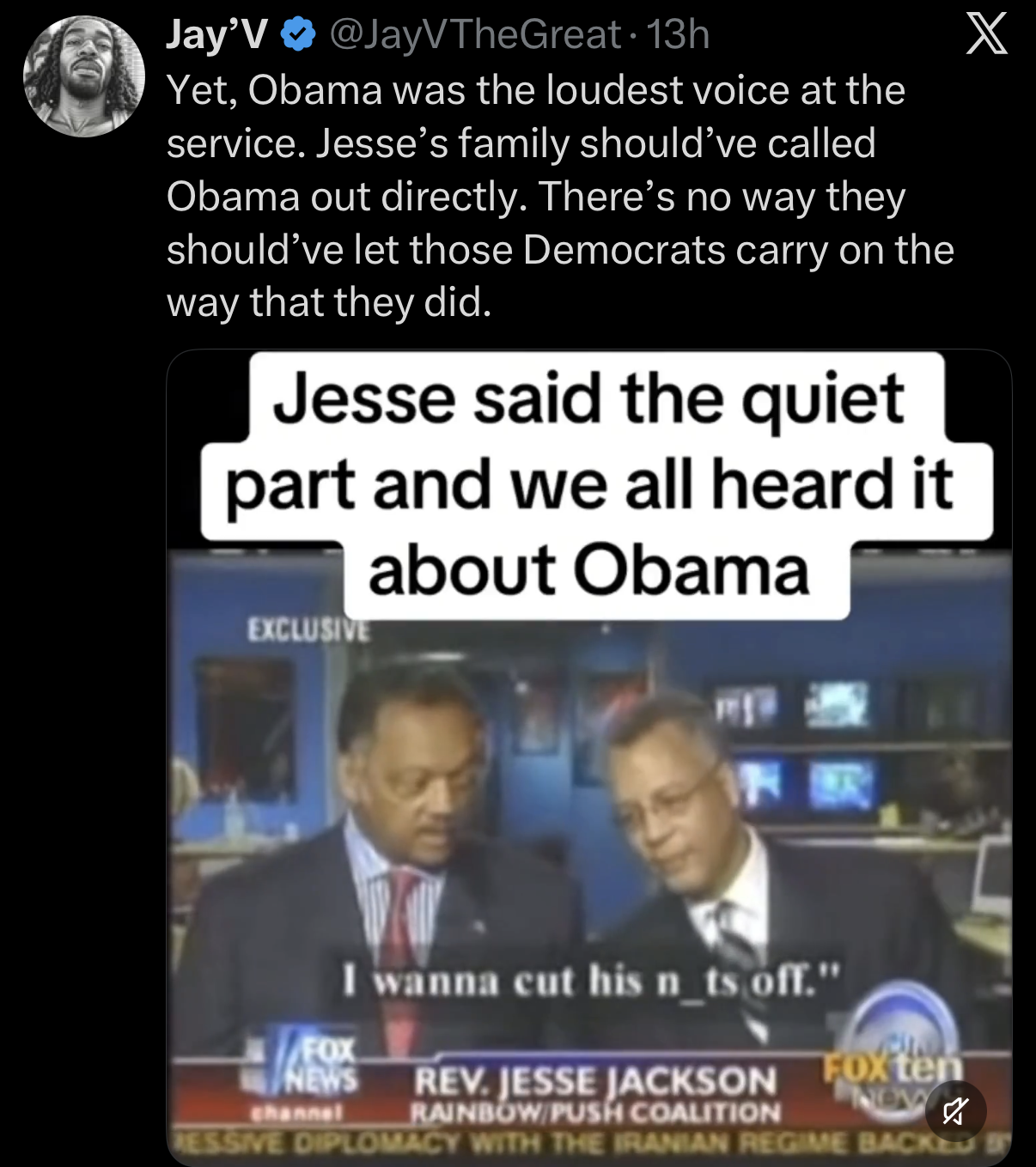Viewport: 1036px width, 1167px height.
Task: Click the 'Jesse said the quiet part' caption
Action: point(588,485)
